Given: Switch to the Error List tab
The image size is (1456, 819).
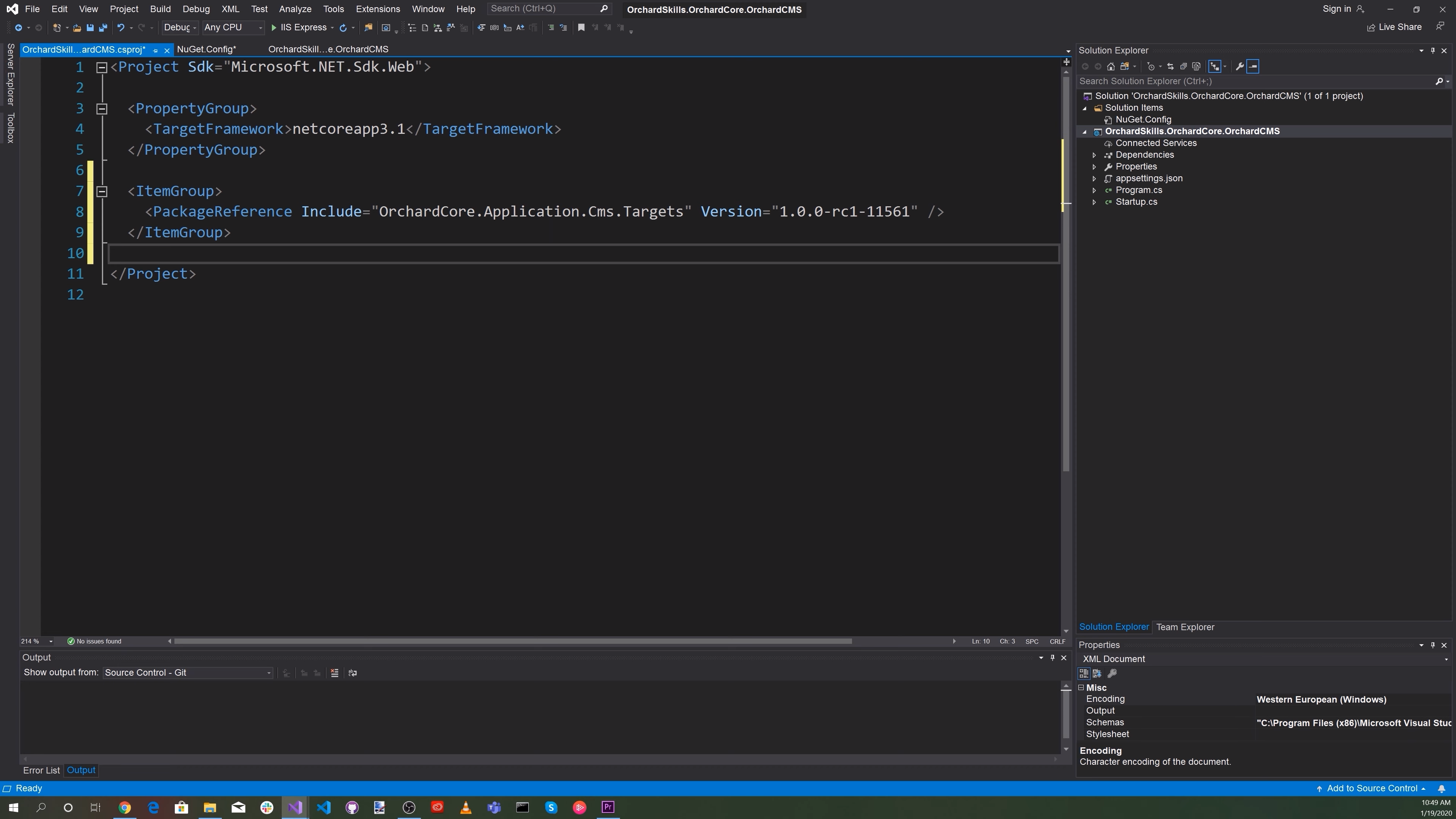Looking at the screenshot, I should click(41, 771).
